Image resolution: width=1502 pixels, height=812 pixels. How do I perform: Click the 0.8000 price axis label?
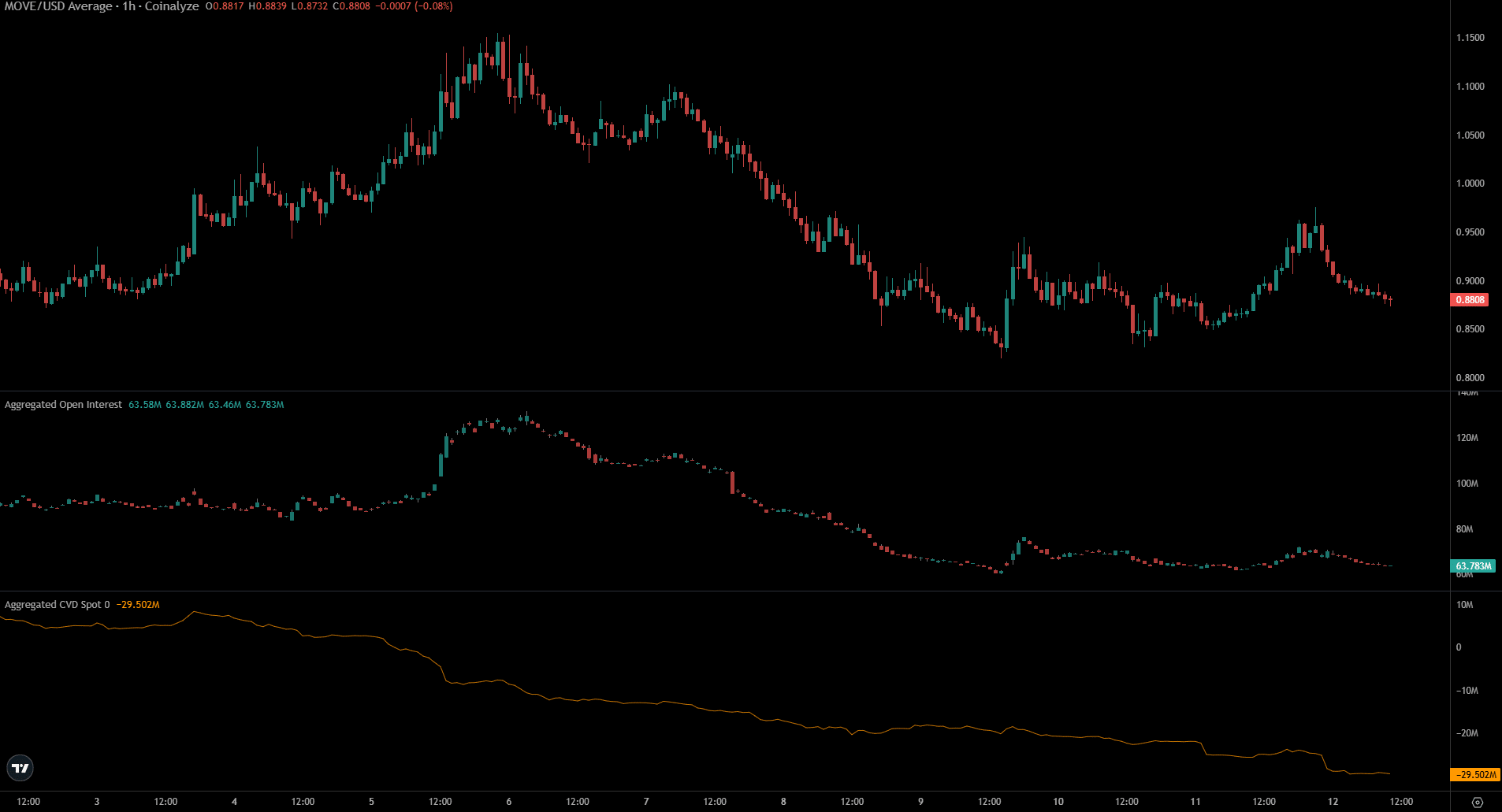(x=1470, y=378)
